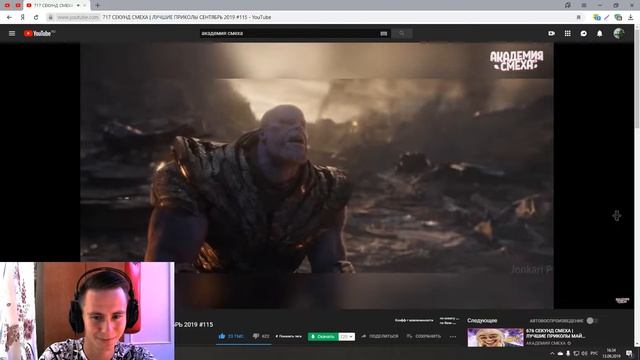Viewport: 640px width, 360px height.
Task: Switch keyboard language РУС indicator
Action: [x=594, y=353]
